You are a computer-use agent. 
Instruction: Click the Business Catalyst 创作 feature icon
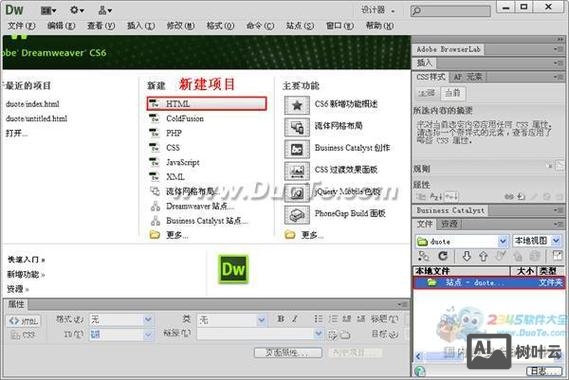pos(297,149)
